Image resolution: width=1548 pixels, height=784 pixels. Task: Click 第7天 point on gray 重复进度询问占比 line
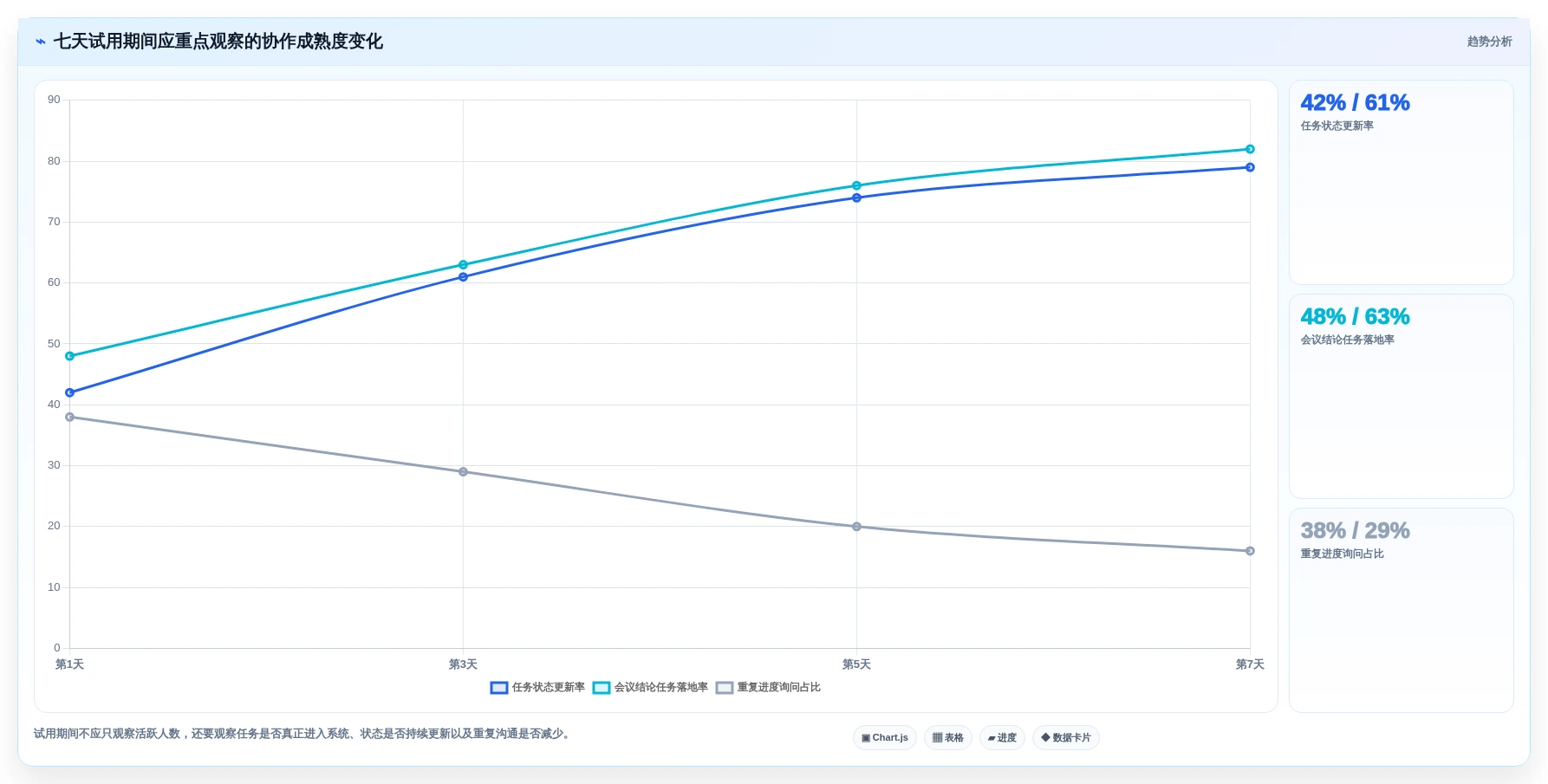tap(1250, 551)
